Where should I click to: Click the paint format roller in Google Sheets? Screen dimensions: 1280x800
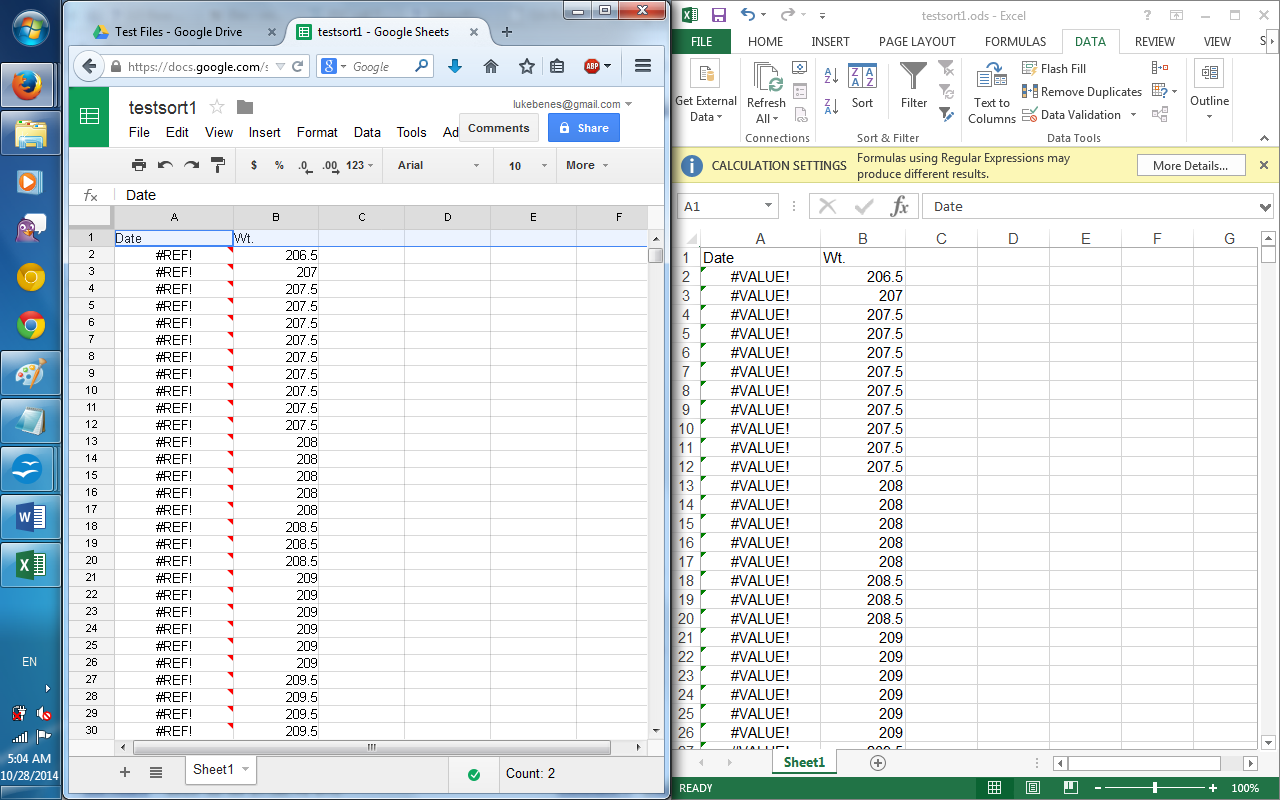218,166
